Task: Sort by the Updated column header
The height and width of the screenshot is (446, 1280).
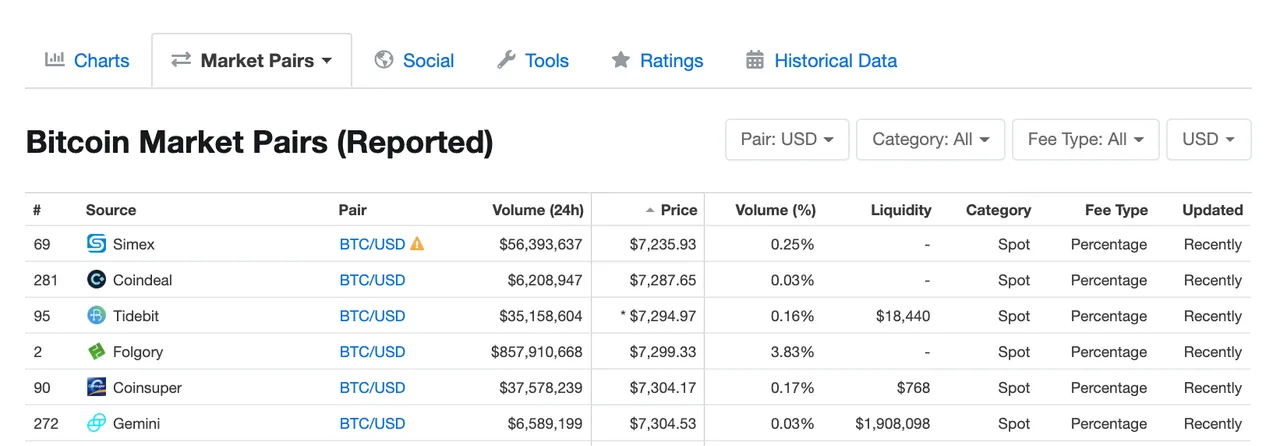Action: point(1213,210)
